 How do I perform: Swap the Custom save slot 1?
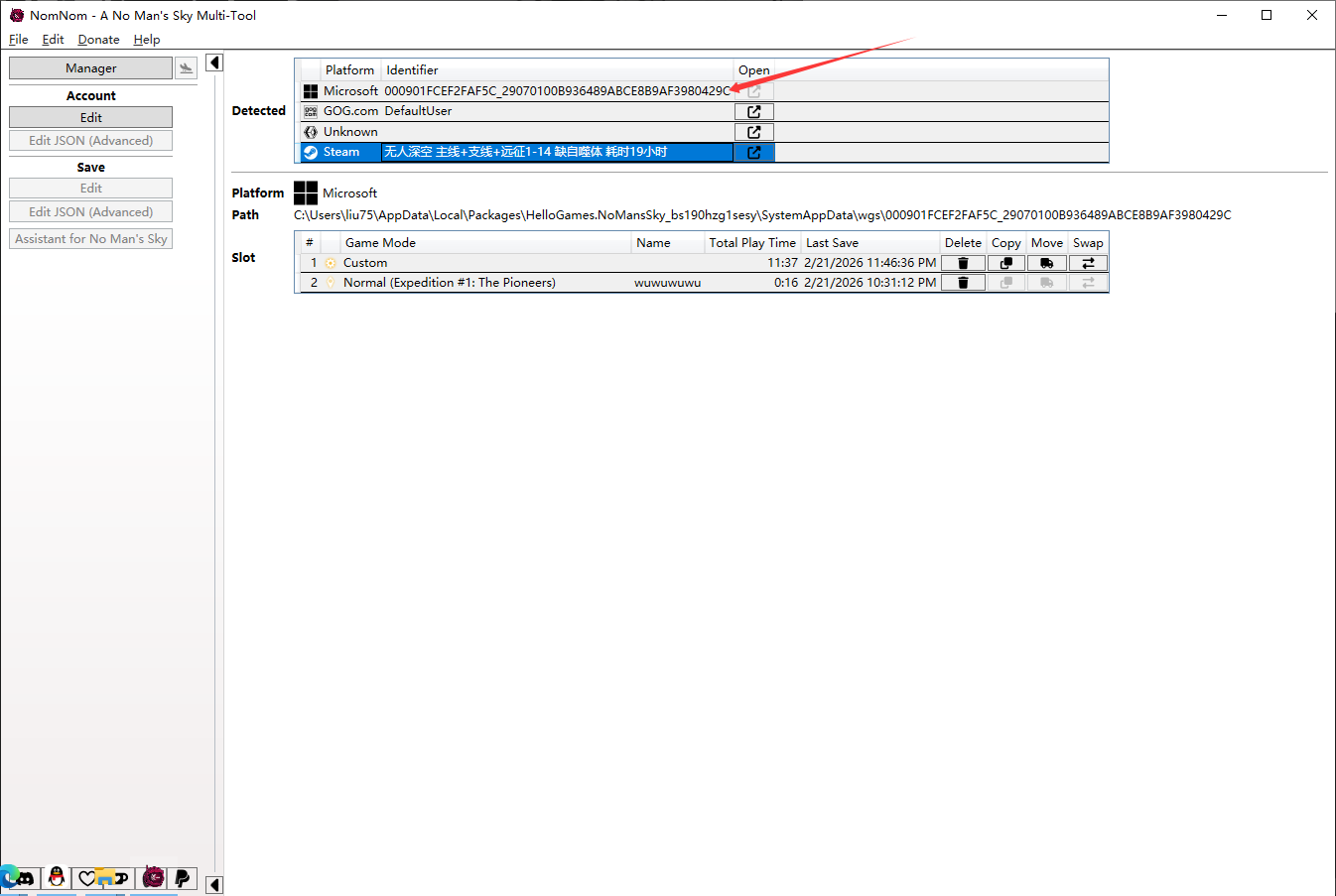1088,263
